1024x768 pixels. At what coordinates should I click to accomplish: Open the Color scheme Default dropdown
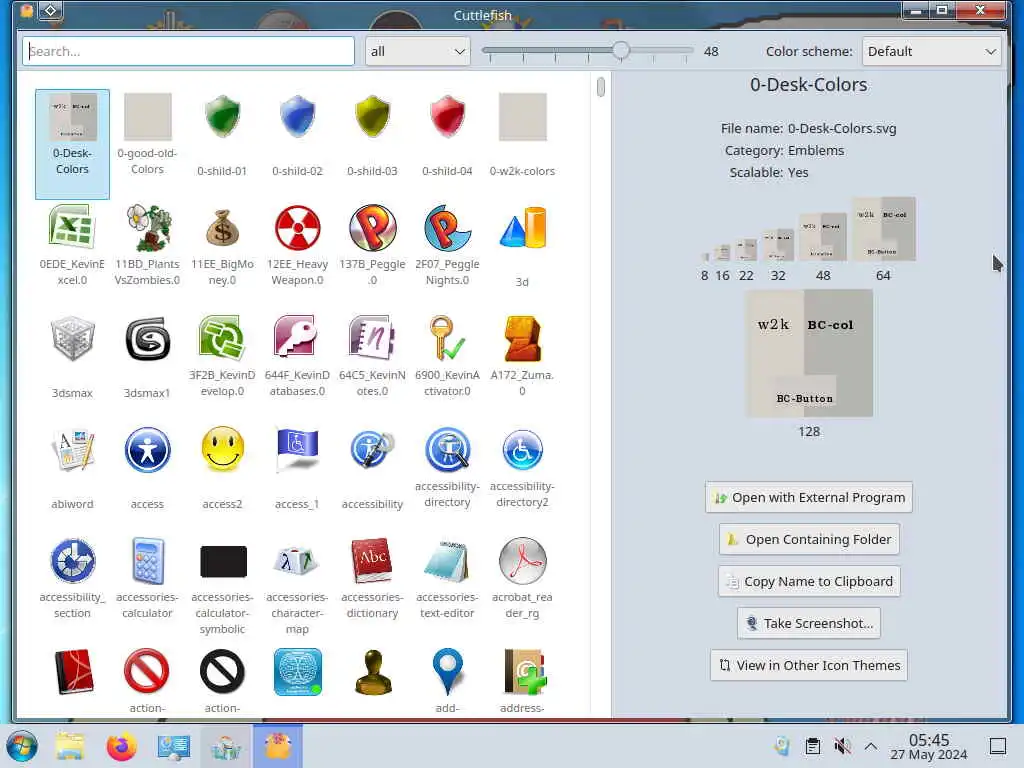coord(931,51)
